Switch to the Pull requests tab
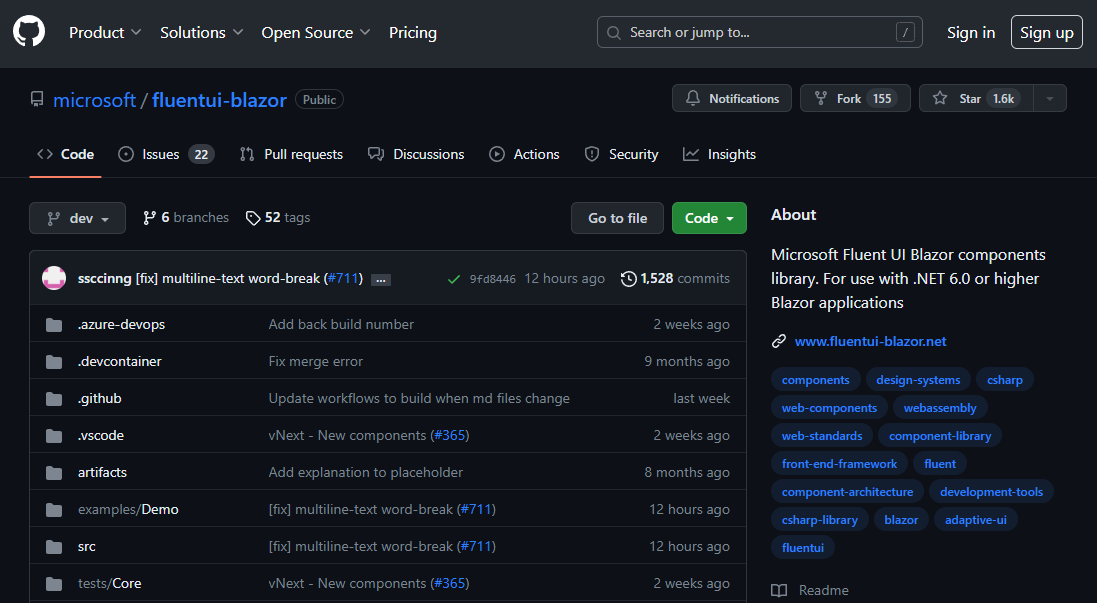The width and height of the screenshot is (1097, 603). (x=291, y=155)
